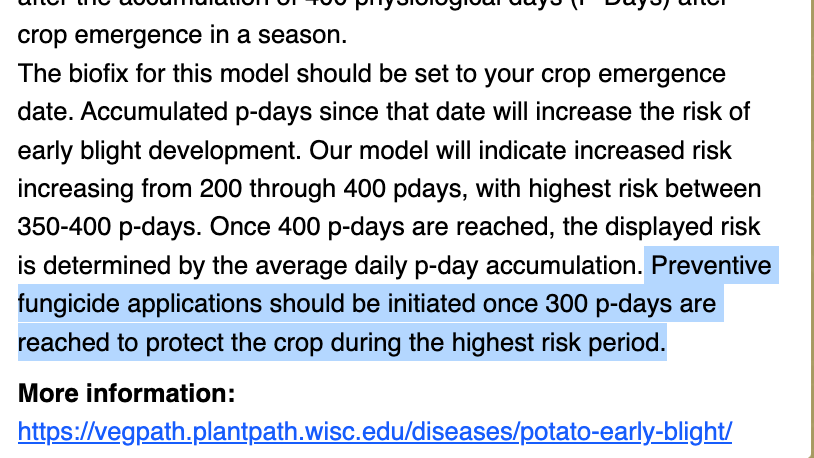Click the words 'displayed risk' in the text
The width and height of the screenshot is (814, 458).
[x=683, y=227]
